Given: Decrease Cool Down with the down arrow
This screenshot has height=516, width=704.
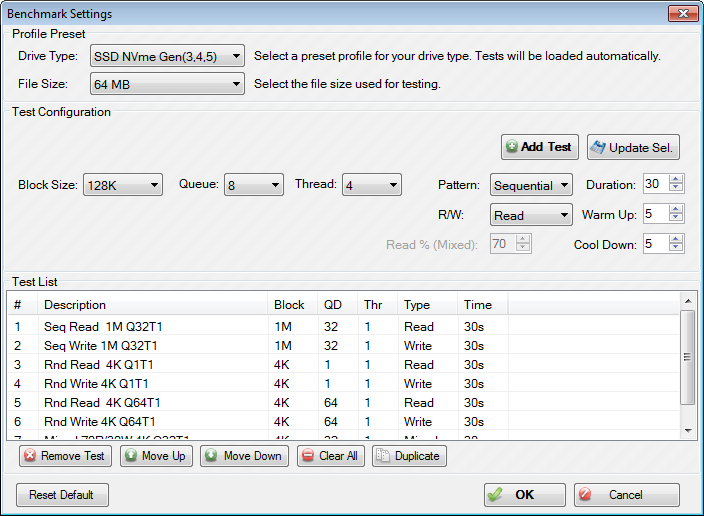Looking at the screenshot, I should tap(676, 248).
